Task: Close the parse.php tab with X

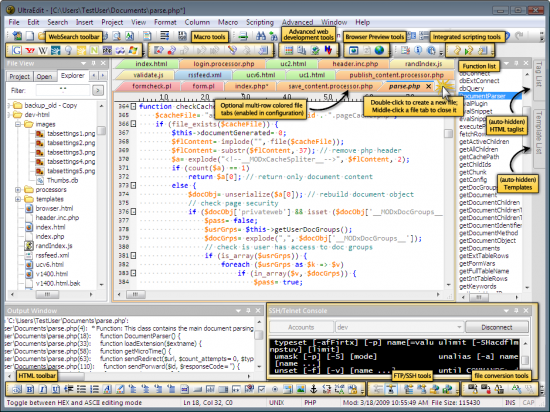Action: (428, 86)
